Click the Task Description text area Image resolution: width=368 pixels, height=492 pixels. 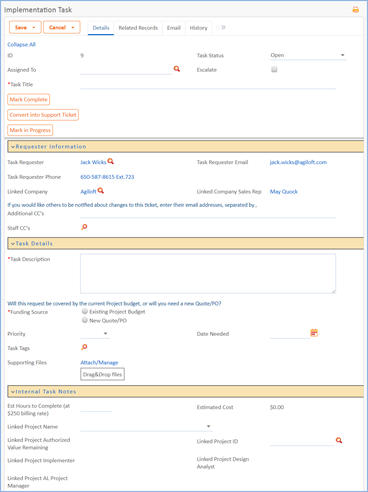coord(208,274)
